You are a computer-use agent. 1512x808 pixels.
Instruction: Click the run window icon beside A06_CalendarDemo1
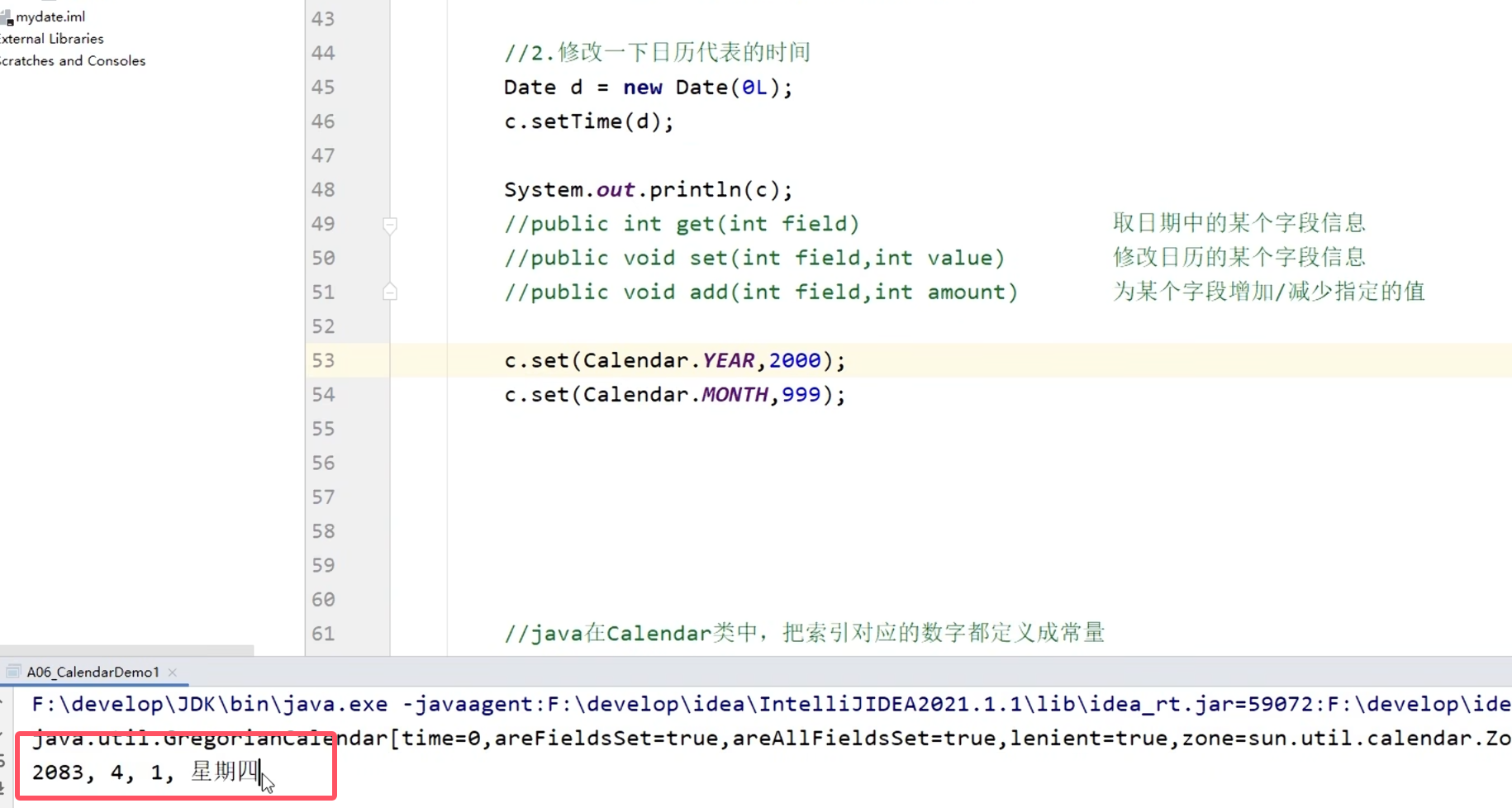pos(13,672)
